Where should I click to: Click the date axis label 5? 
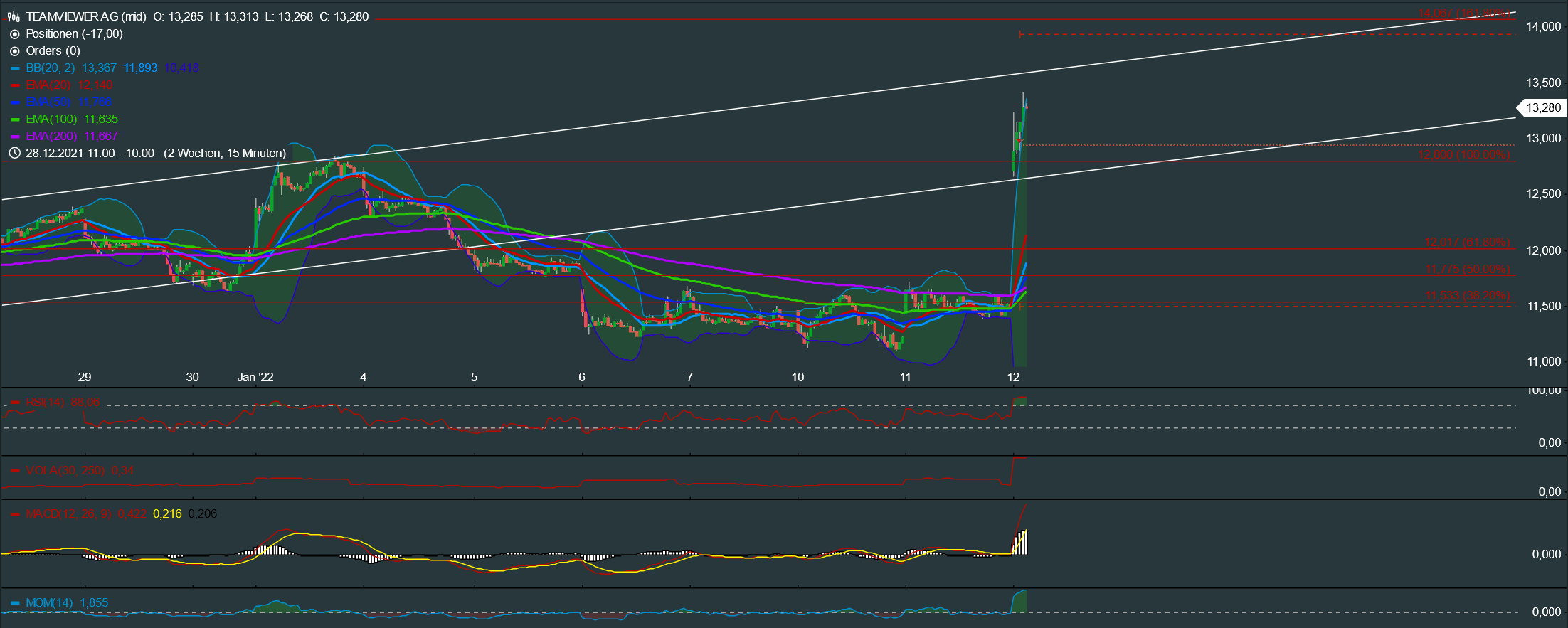pyautogui.click(x=474, y=378)
